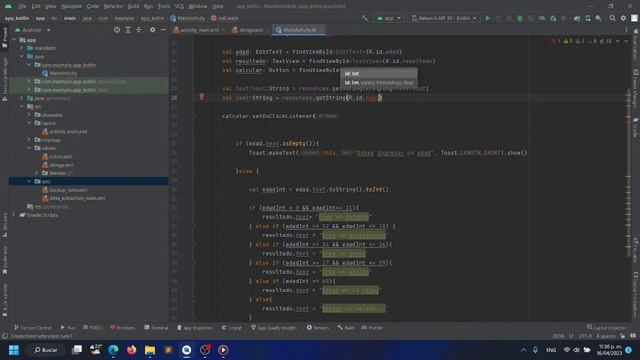The width and height of the screenshot is (640, 360).
Task: Click the error lightbulb in editor gutter
Action: pyautogui.click(x=202, y=97)
